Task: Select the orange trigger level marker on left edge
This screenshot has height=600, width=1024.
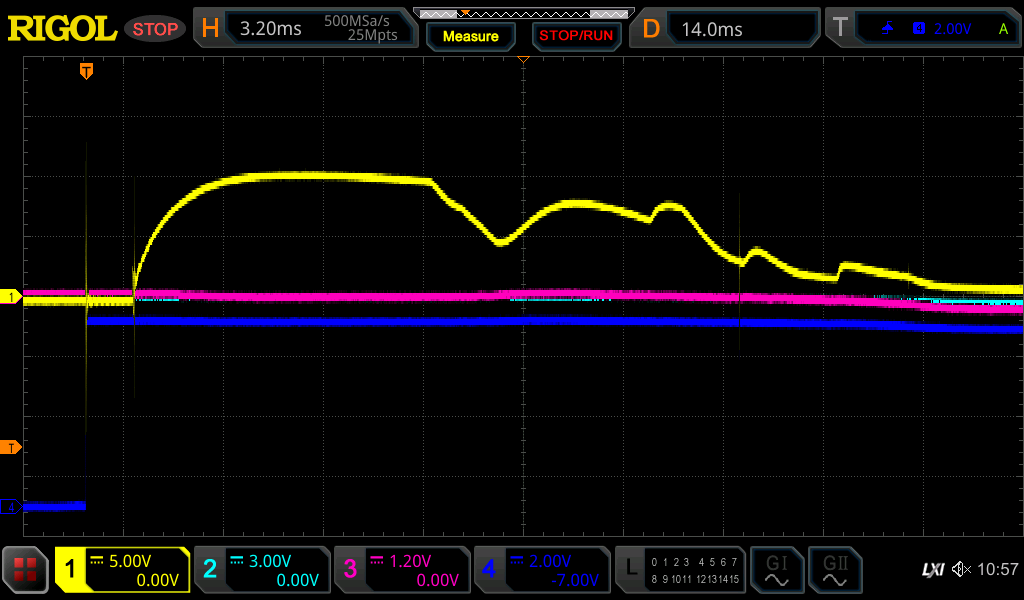Action: coord(11,447)
